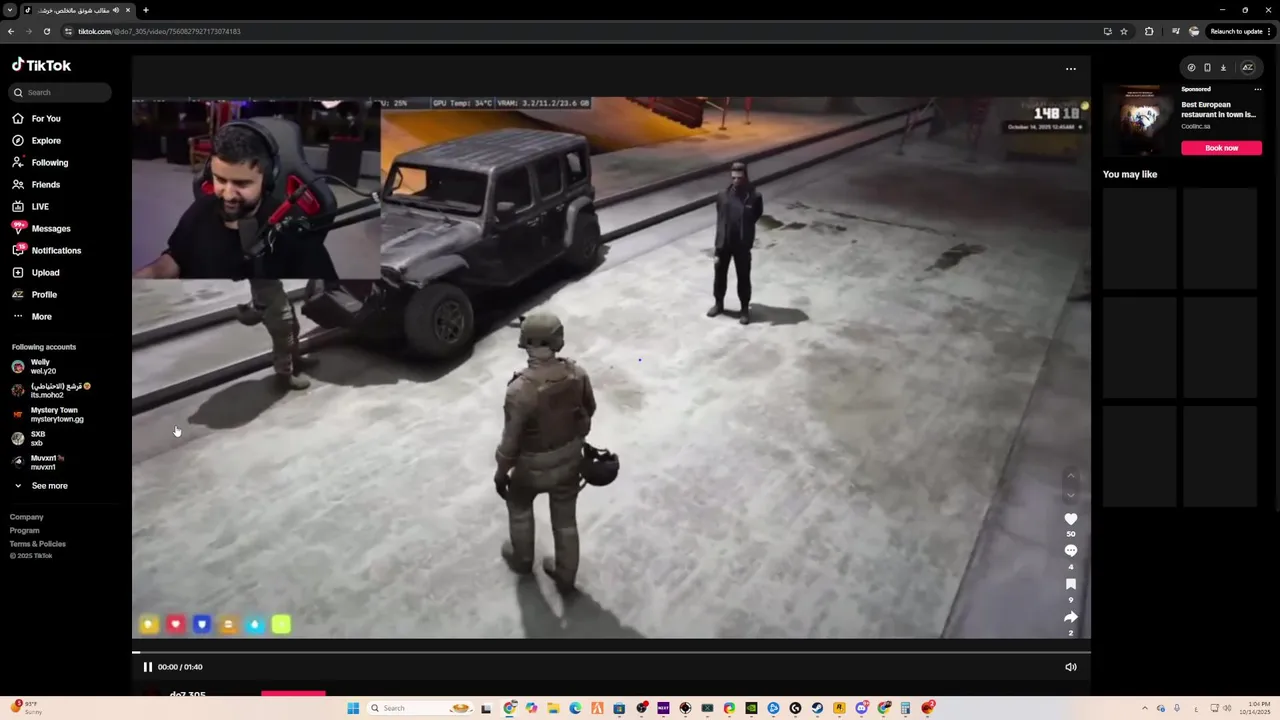Go to the previous video arrow
The image size is (1280, 720).
point(1070,476)
